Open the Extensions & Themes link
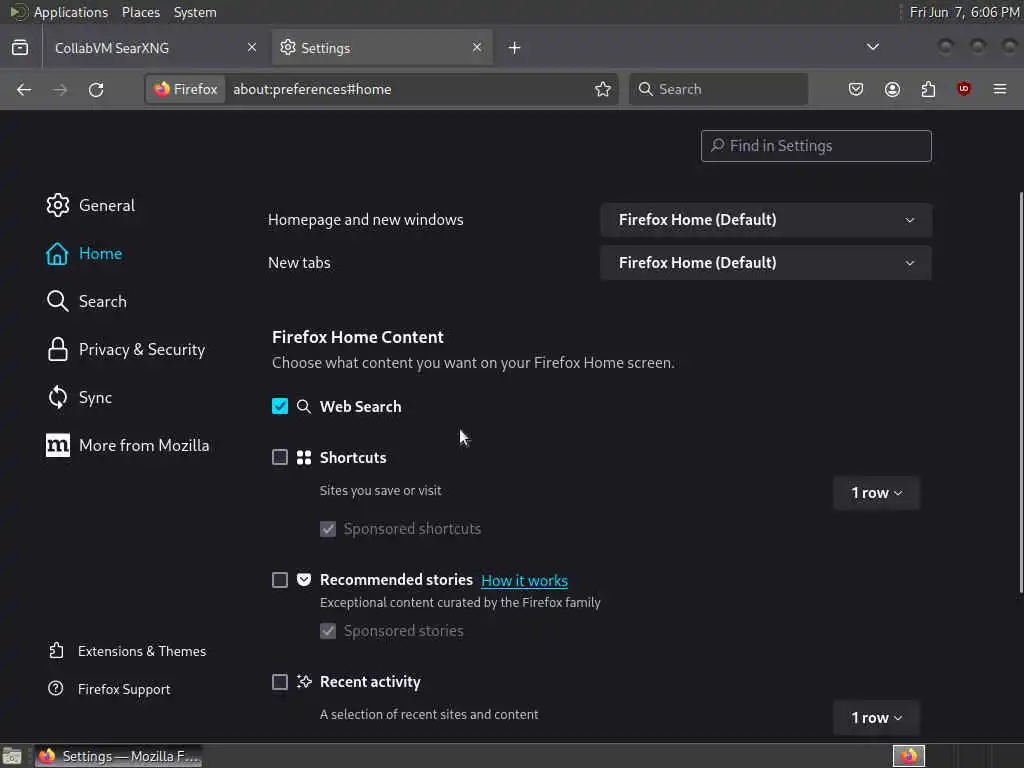Image resolution: width=1024 pixels, height=768 pixels. (x=141, y=651)
